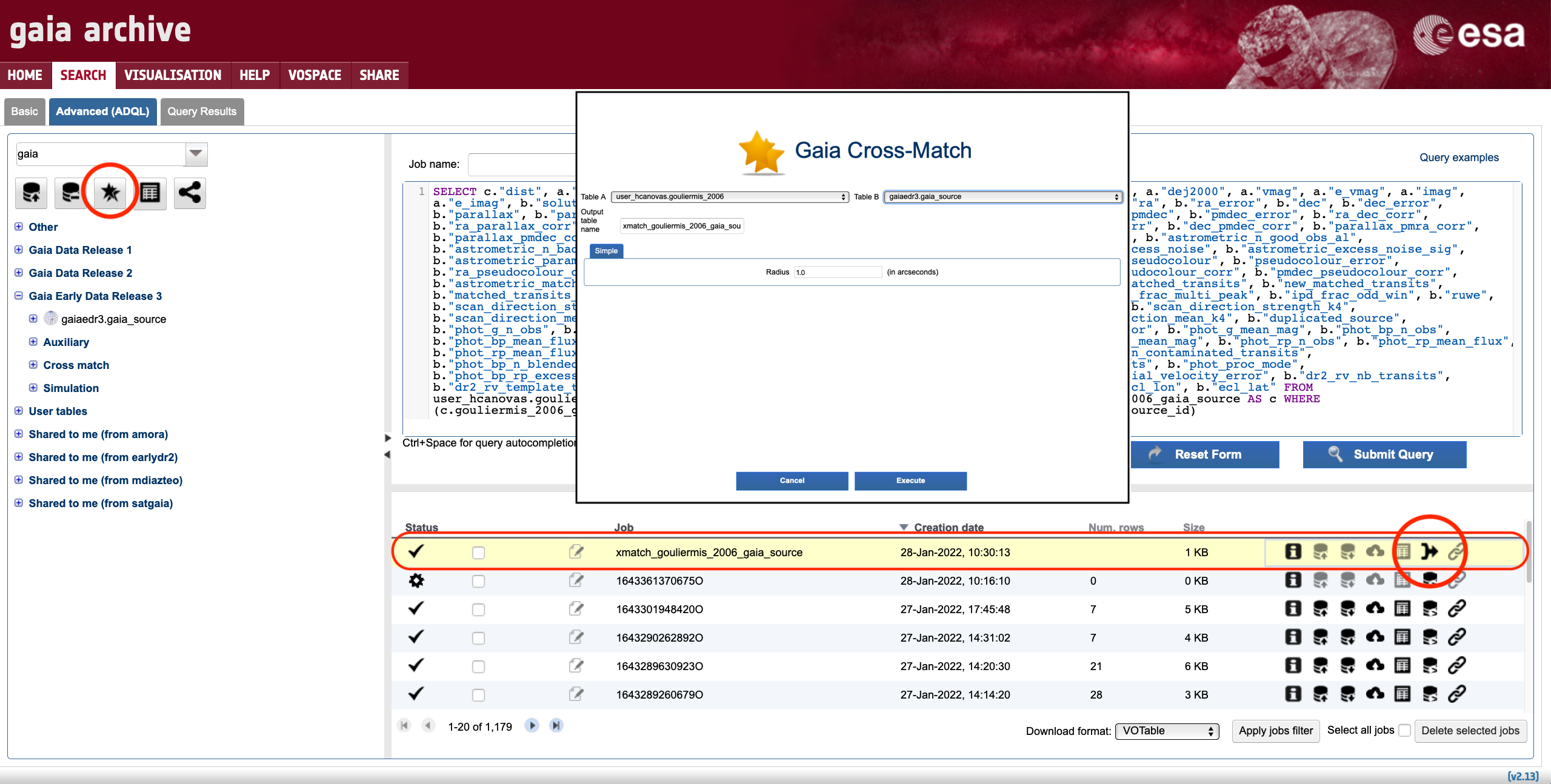Click the Output table name field

tap(682, 226)
